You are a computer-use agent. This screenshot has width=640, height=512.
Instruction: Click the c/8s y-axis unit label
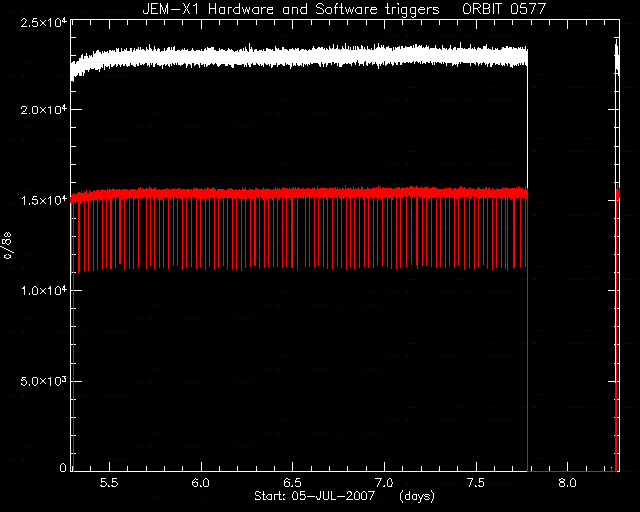point(8,246)
